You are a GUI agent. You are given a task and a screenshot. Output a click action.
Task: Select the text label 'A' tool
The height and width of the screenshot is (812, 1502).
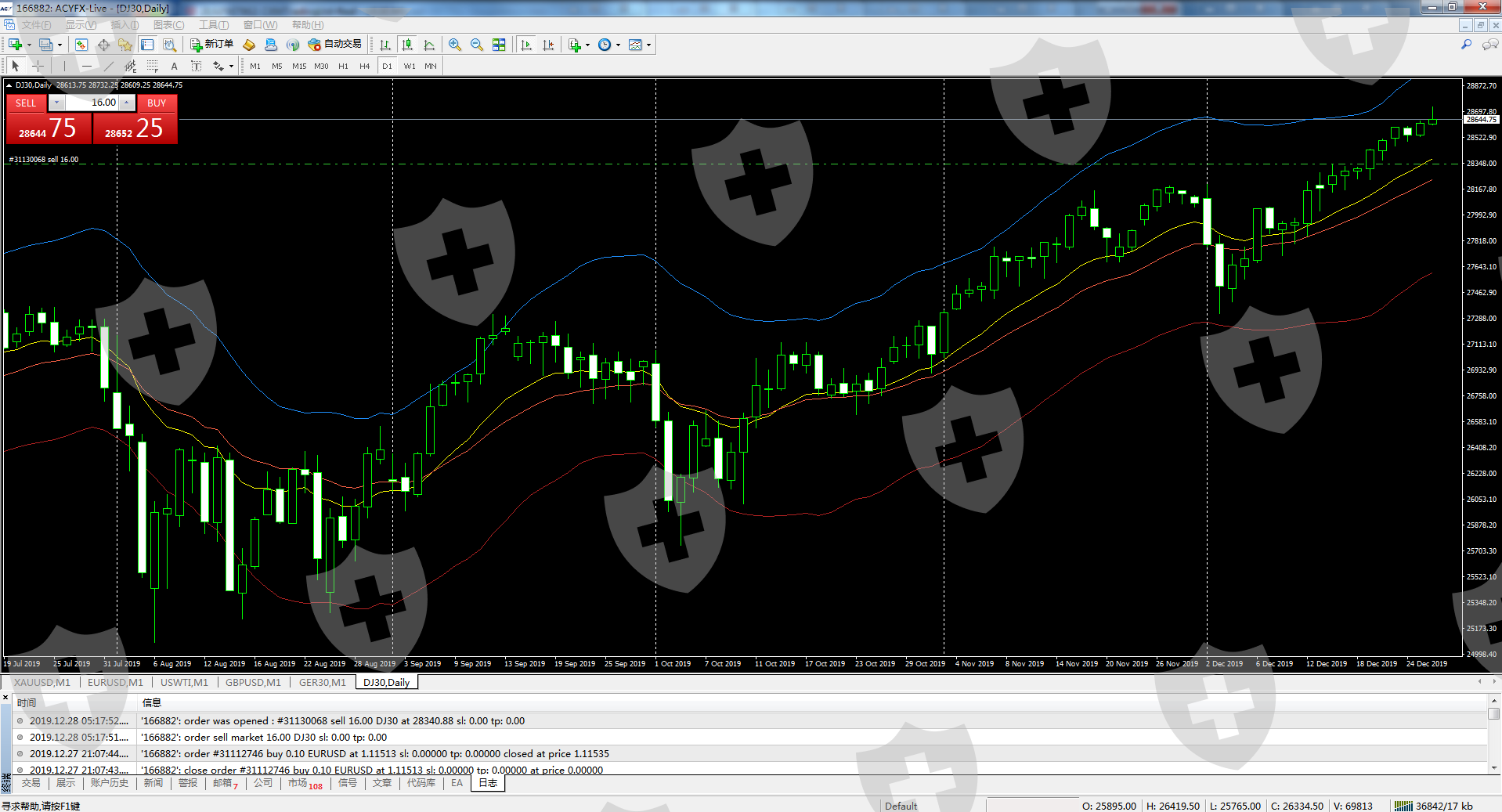click(x=174, y=66)
